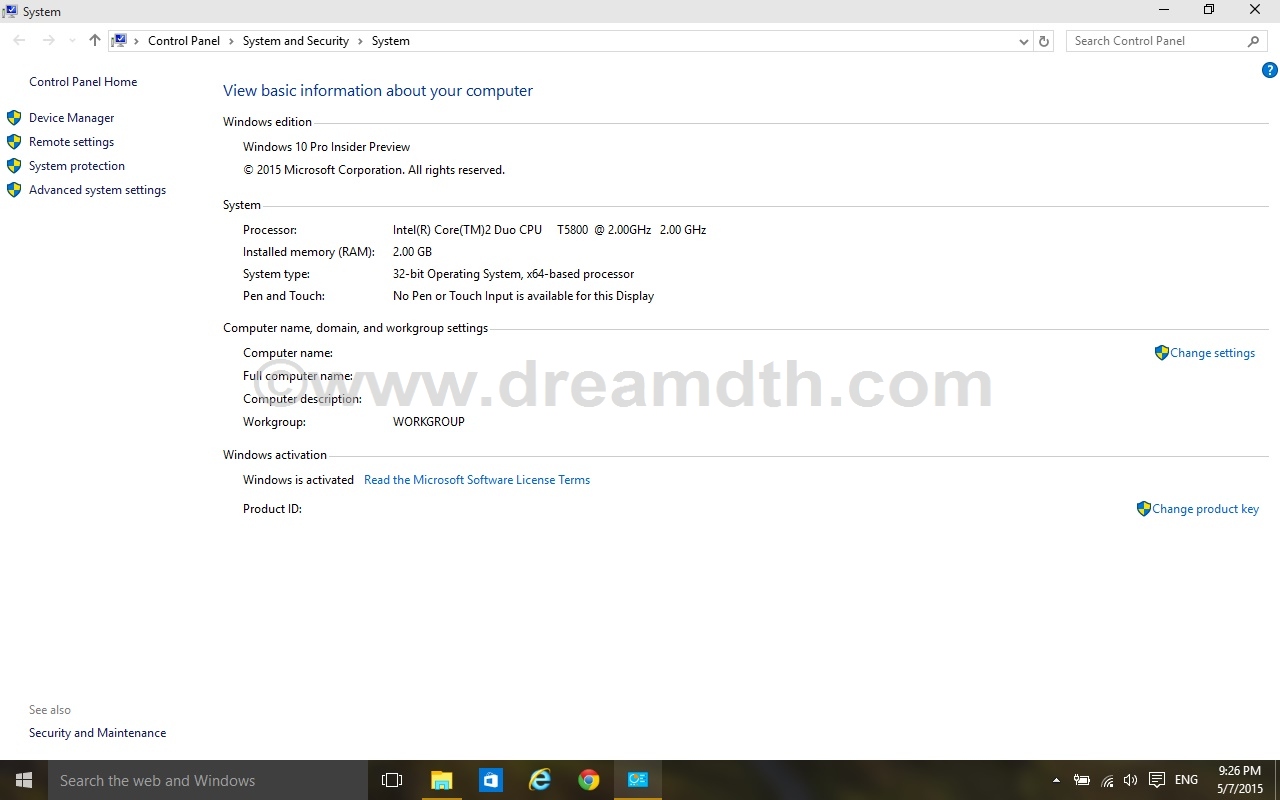Click the 2.00 GB memory value
The width and height of the screenshot is (1280, 800).
[412, 252]
